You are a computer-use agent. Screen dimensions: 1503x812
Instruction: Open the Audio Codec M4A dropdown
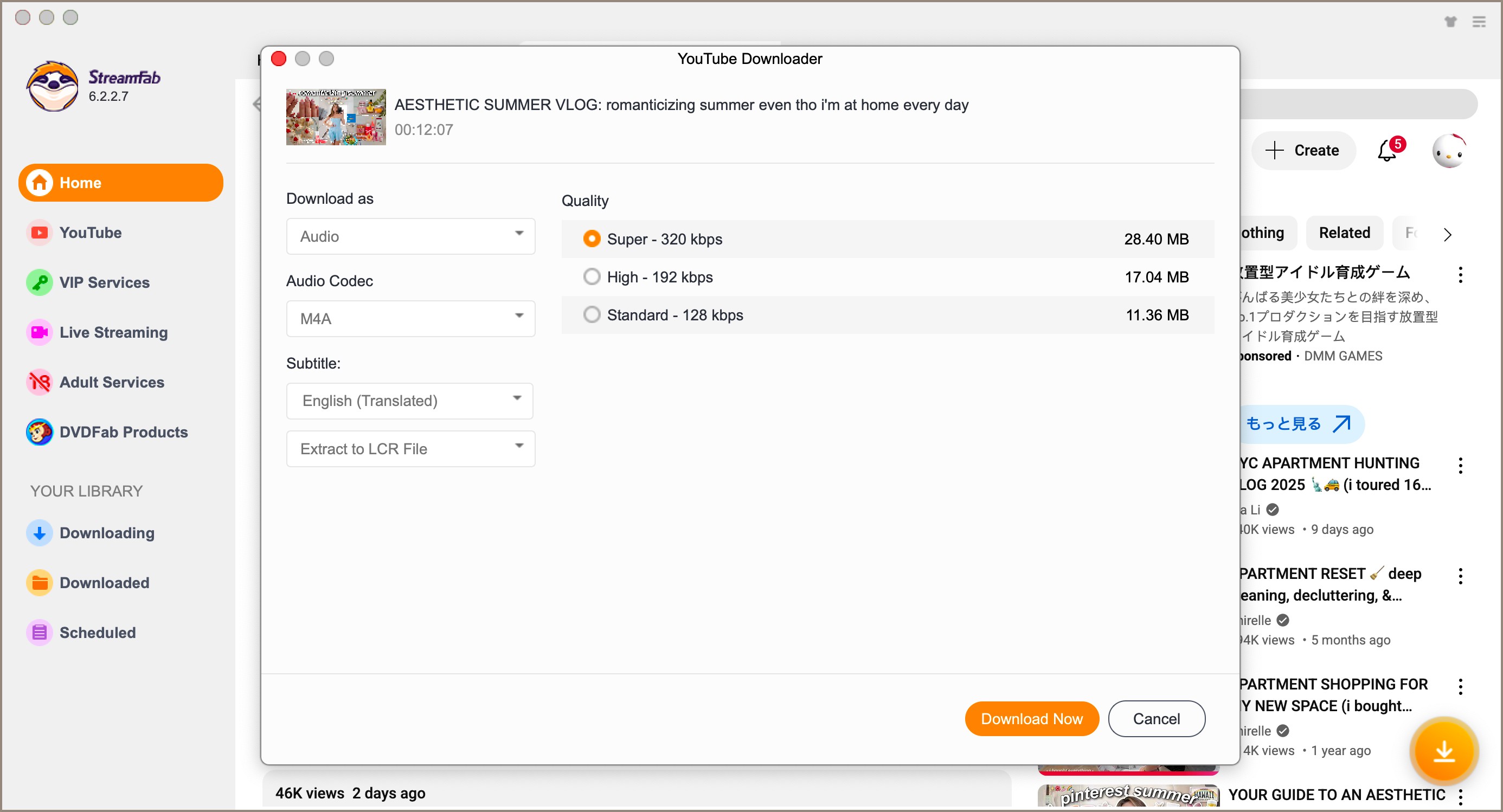tap(411, 319)
